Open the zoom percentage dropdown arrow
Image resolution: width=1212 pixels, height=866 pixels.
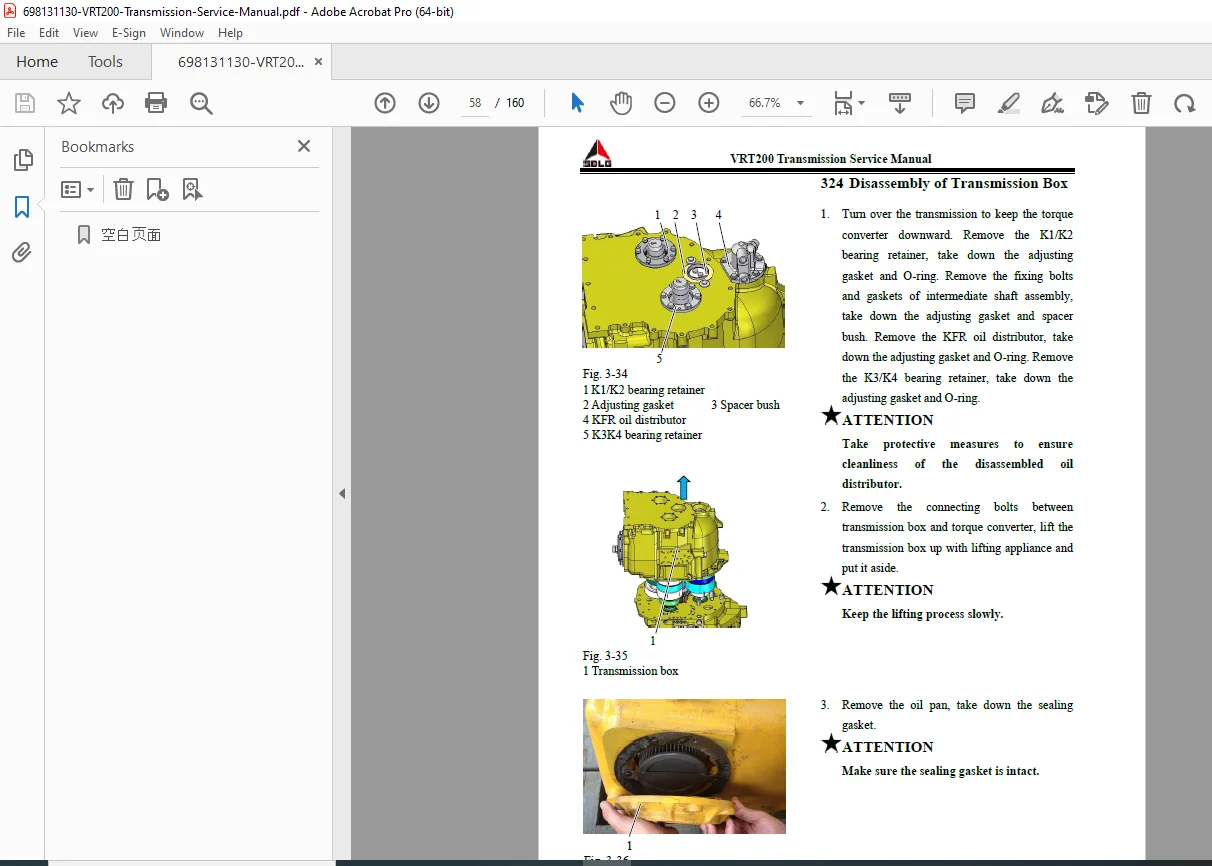[x=800, y=103]
